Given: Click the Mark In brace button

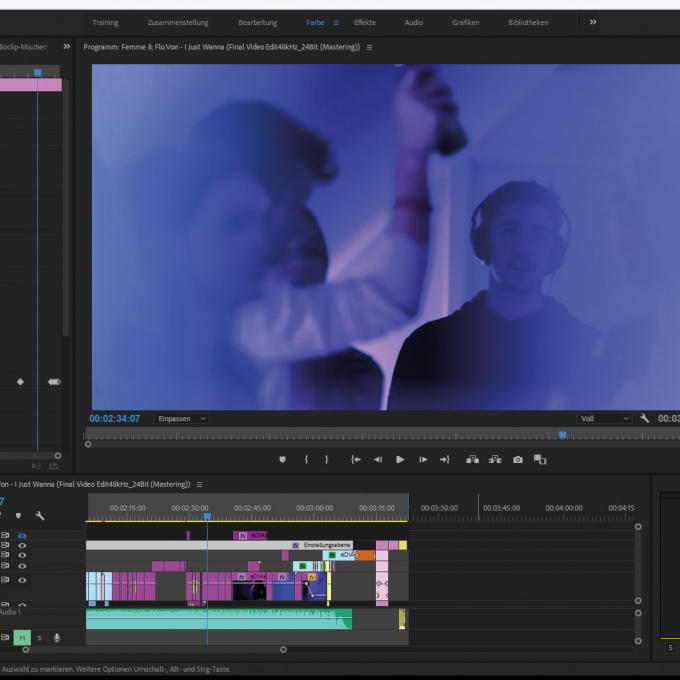Looking at the screenshot, I should tap(306, 459).
